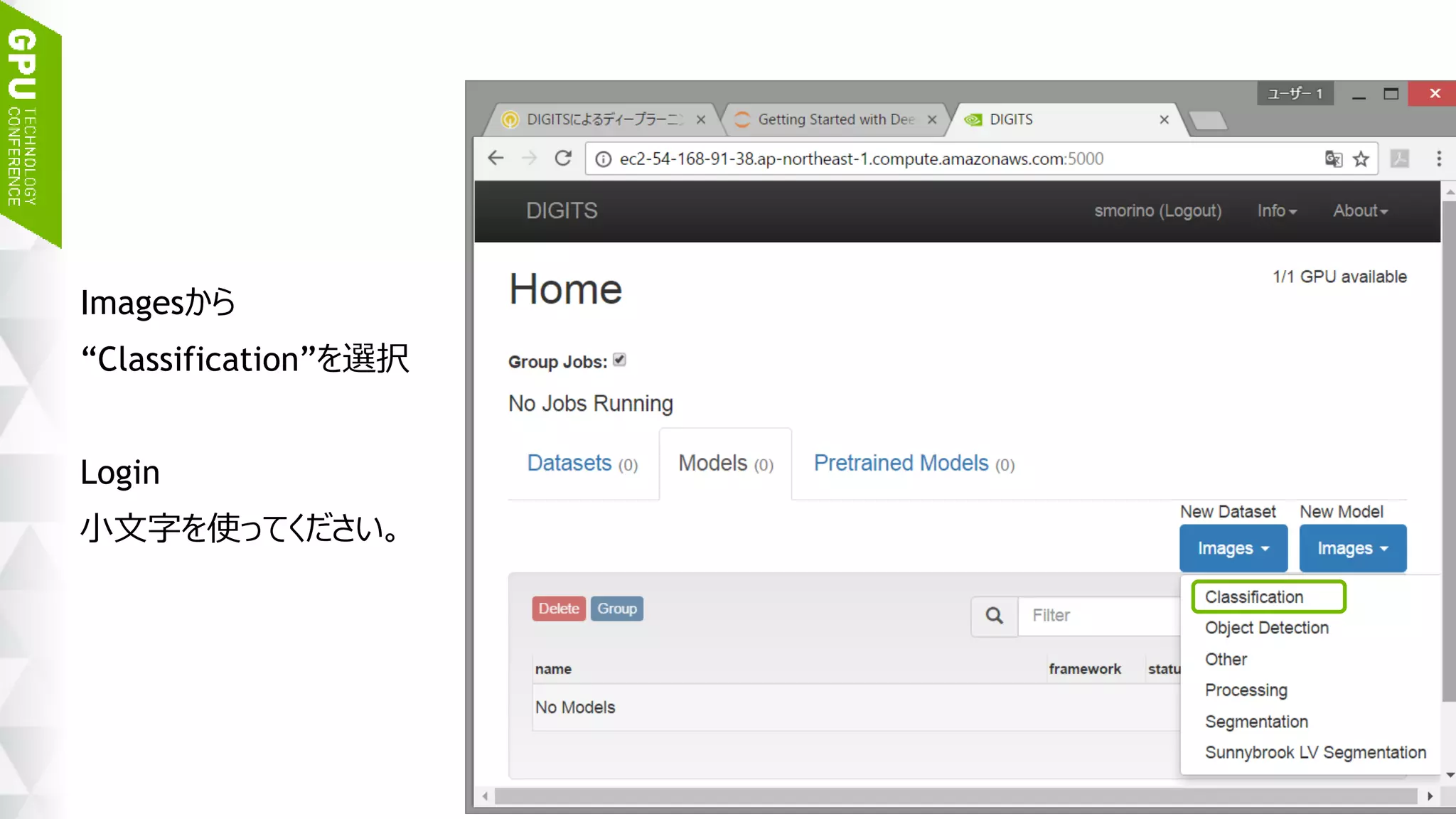The image size is (1456, 819).
Task: Click the scrollbar left arrow
Action: point(485,796)
